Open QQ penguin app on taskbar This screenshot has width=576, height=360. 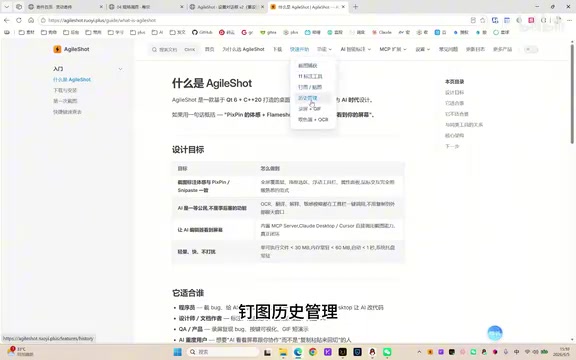click(x=372, y=352)
